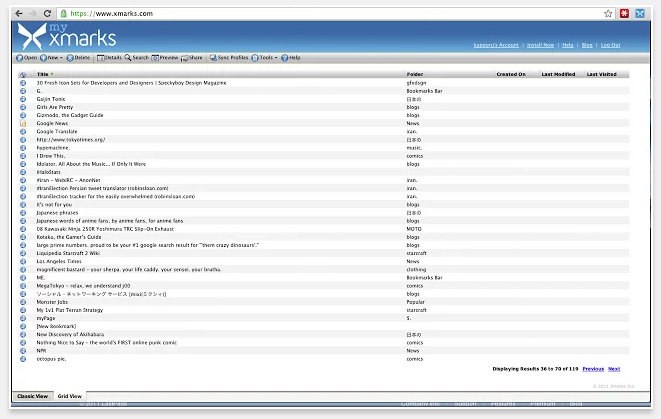Click the Log Out link

tap(610, 45)
